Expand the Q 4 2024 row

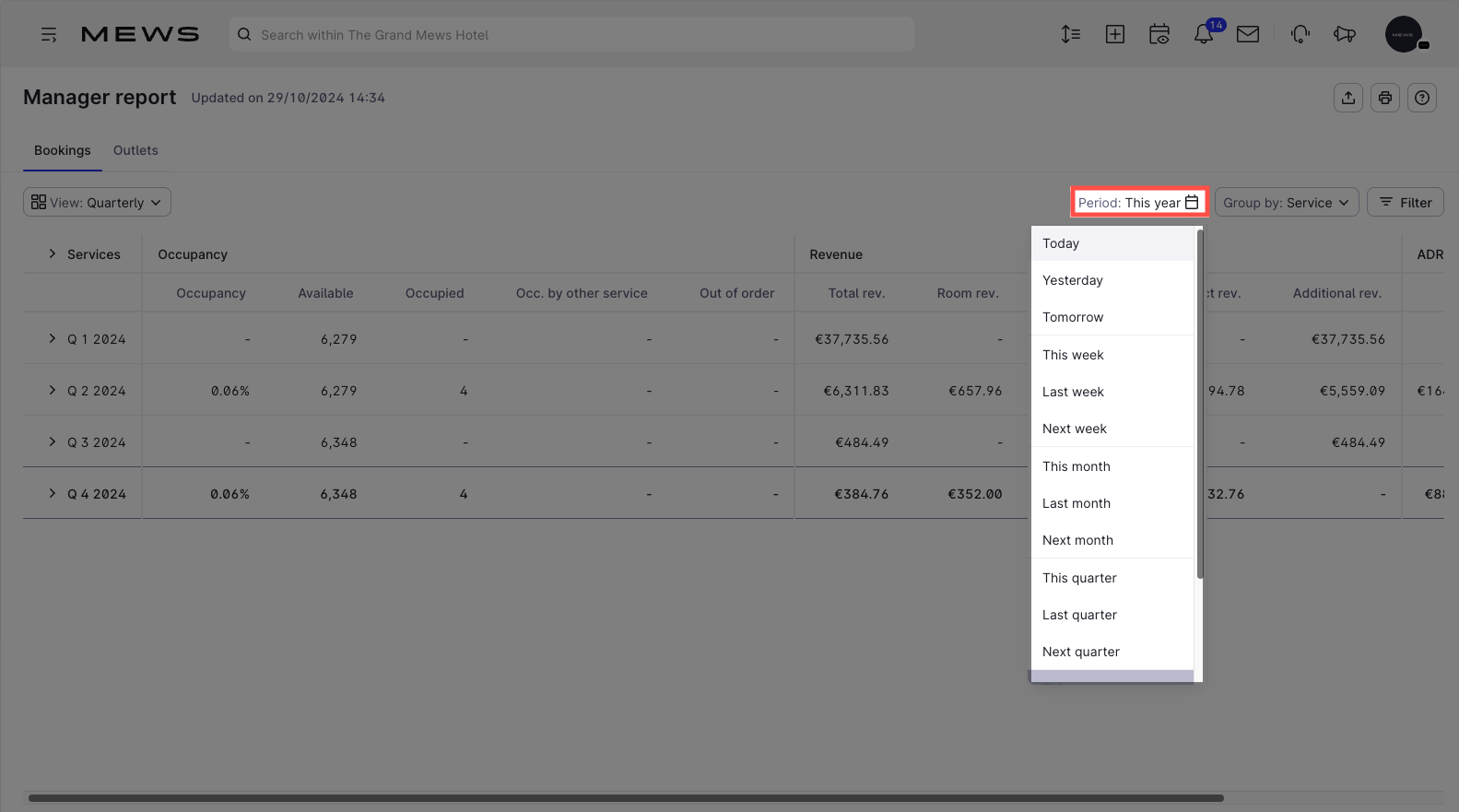[x=53, y=494]
